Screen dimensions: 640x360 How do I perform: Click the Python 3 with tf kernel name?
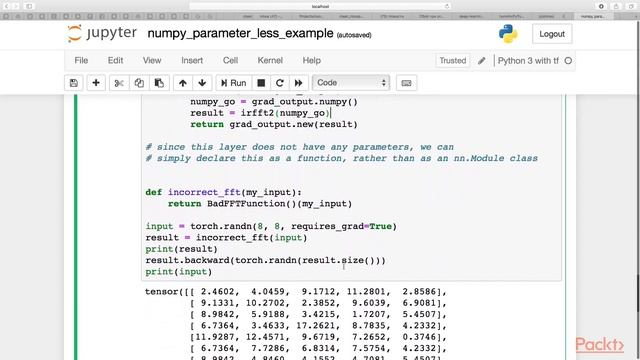[x=528, y=61]
